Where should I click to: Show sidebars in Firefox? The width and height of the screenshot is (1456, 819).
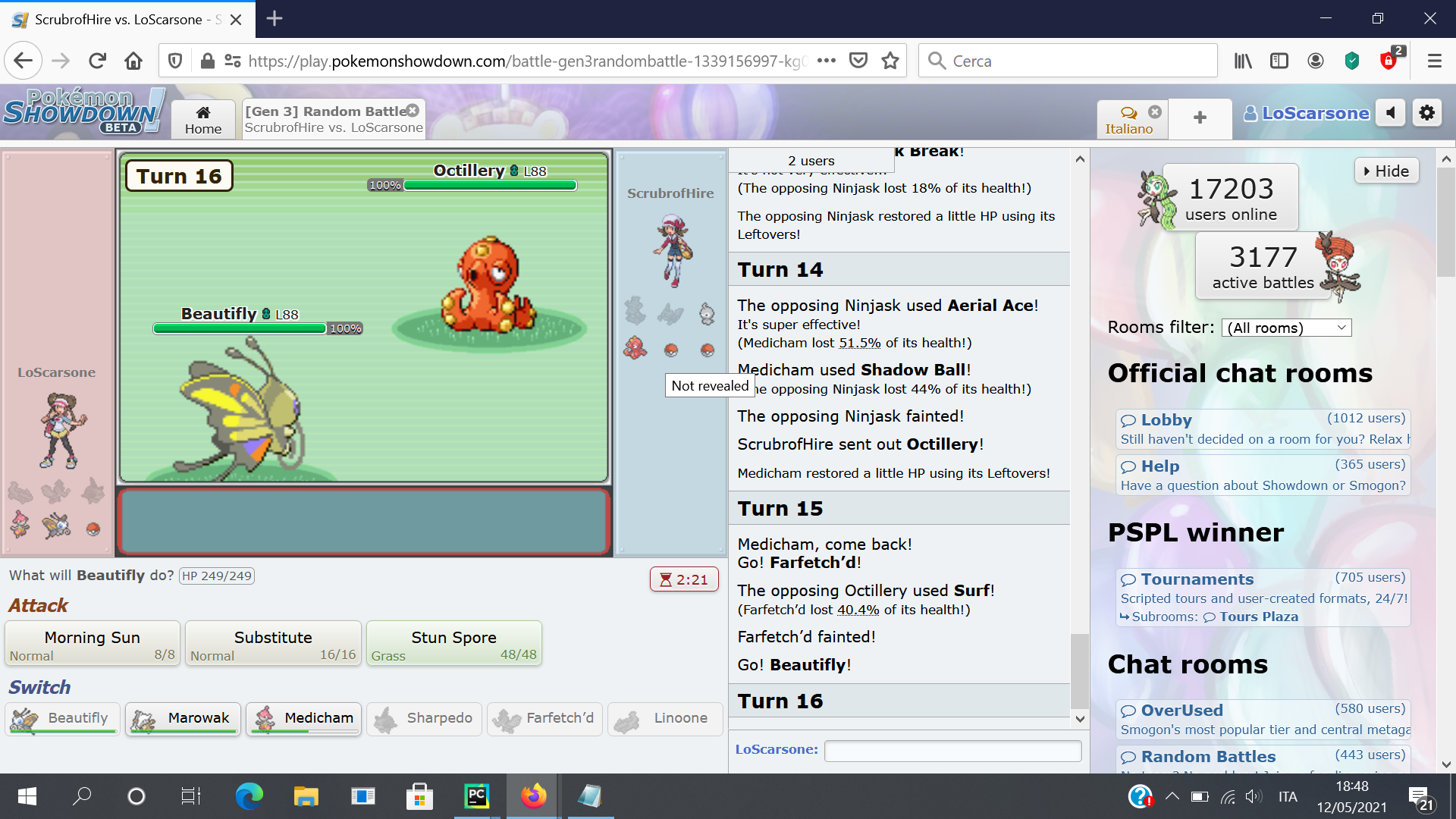pyautogui.click(x=1279, y=61)
